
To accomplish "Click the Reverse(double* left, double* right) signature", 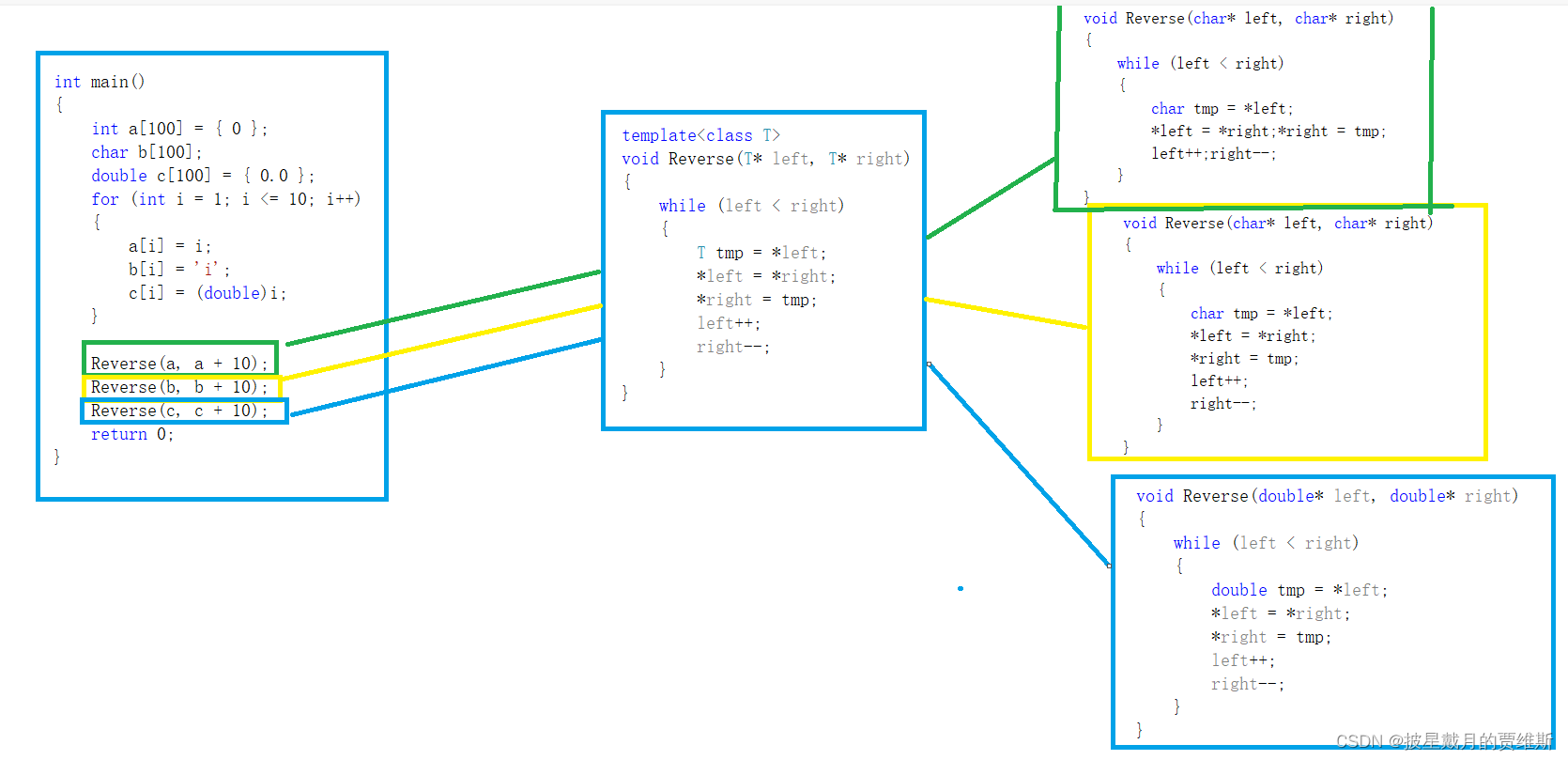I will 1327,496.
